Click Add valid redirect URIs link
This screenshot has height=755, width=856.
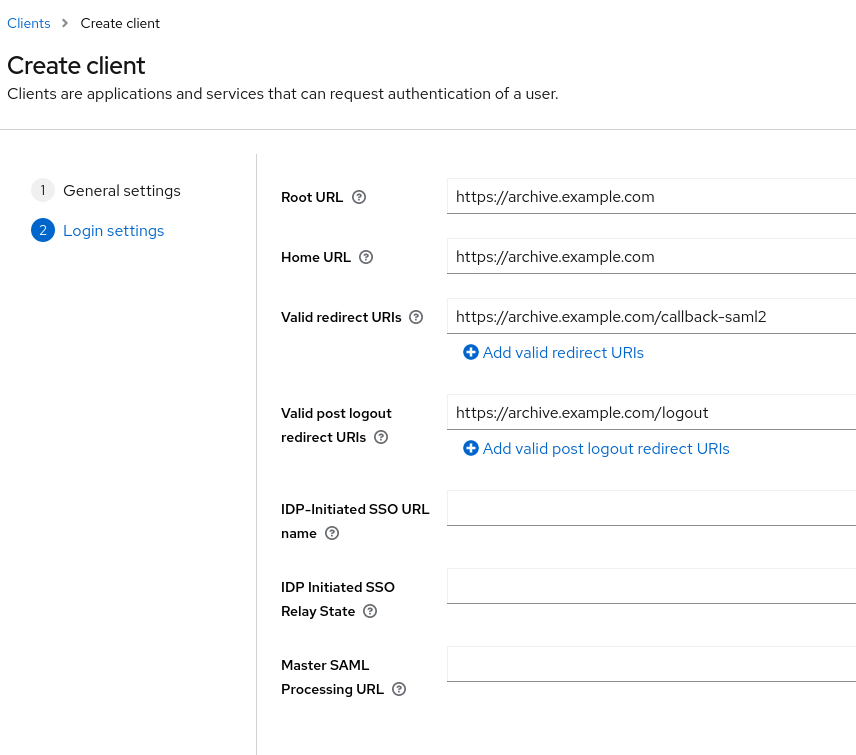click(563, 353)
